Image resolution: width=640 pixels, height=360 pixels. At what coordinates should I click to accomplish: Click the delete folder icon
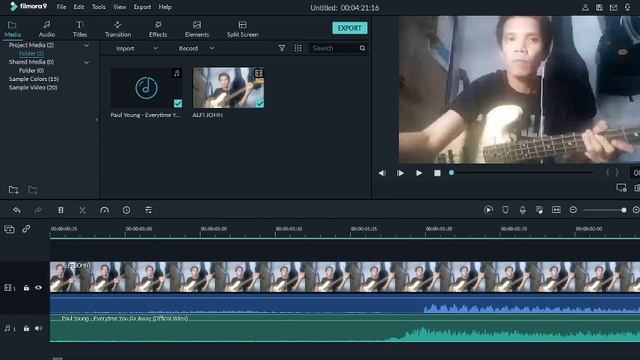point(33,190)
